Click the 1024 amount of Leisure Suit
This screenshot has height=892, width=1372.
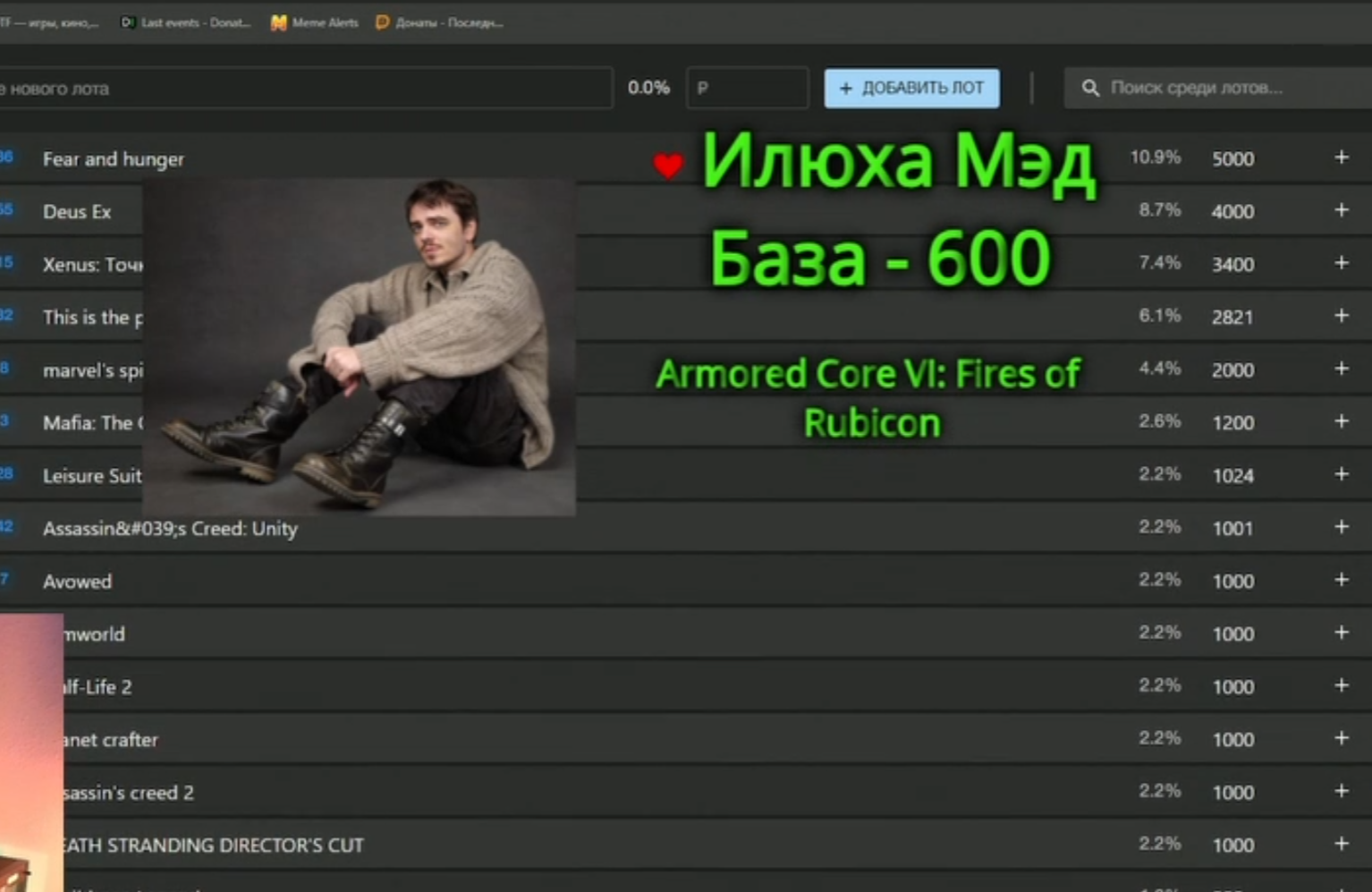1232,476
